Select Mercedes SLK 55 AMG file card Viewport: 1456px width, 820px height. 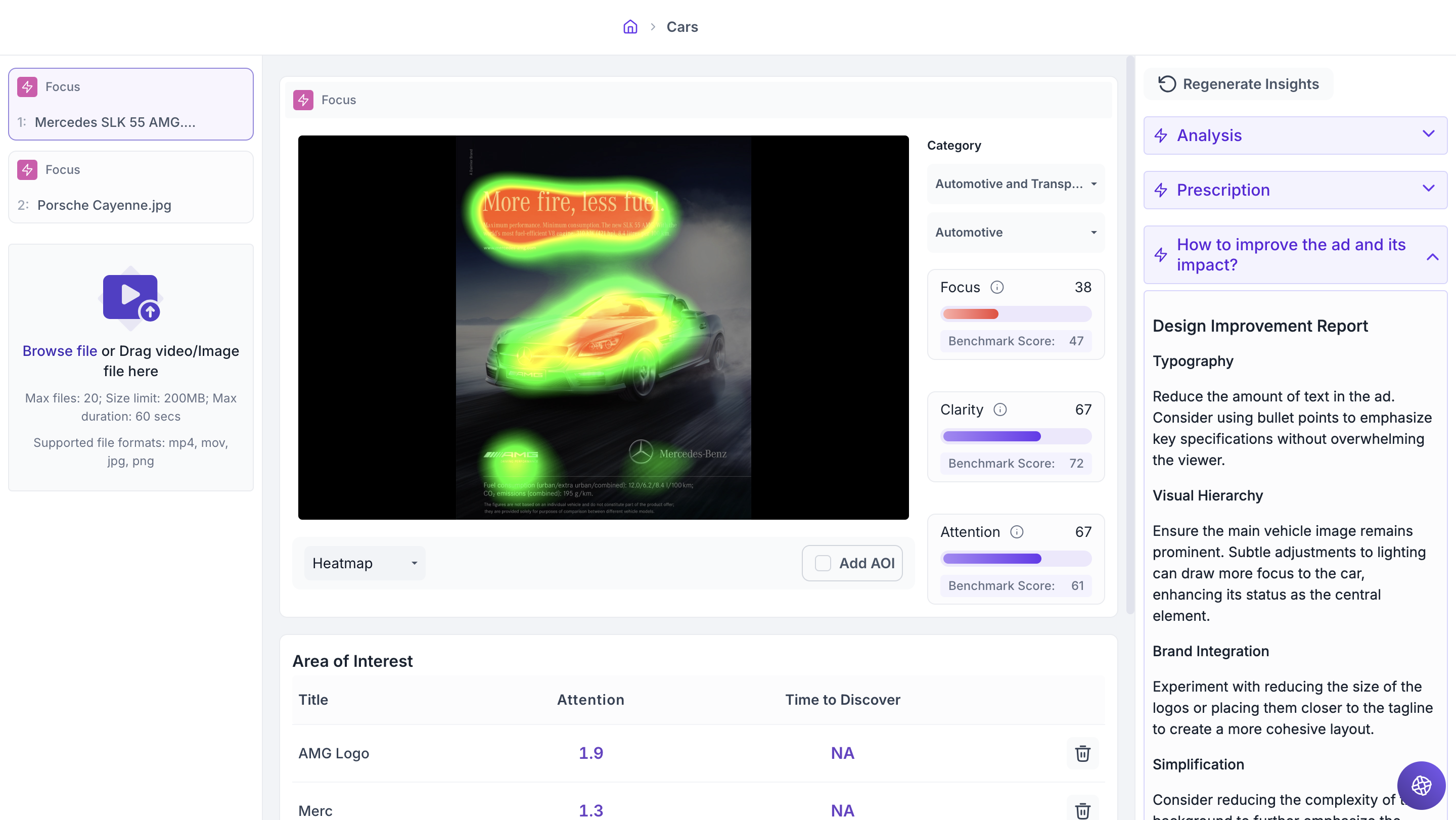pos(130,104)
